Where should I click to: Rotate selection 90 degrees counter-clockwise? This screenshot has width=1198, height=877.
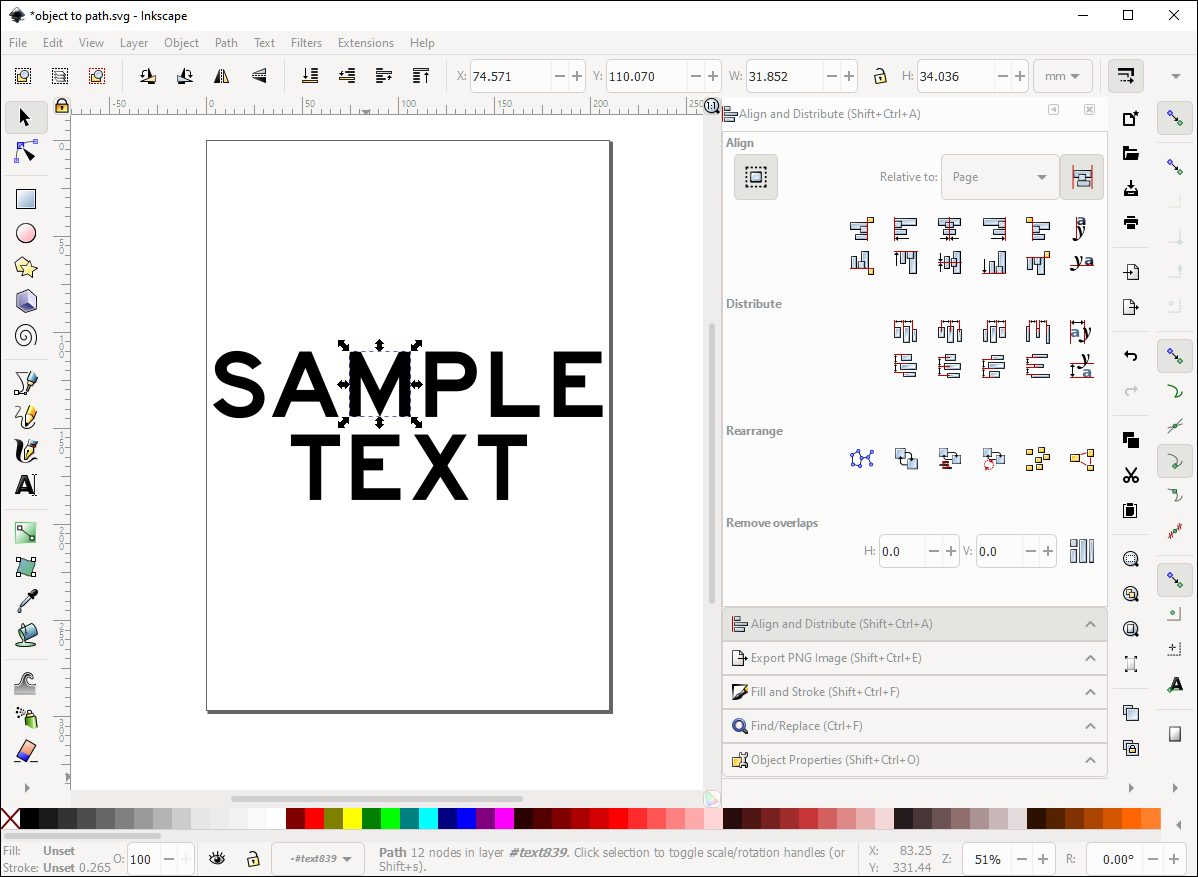click(x=147, y=76)
